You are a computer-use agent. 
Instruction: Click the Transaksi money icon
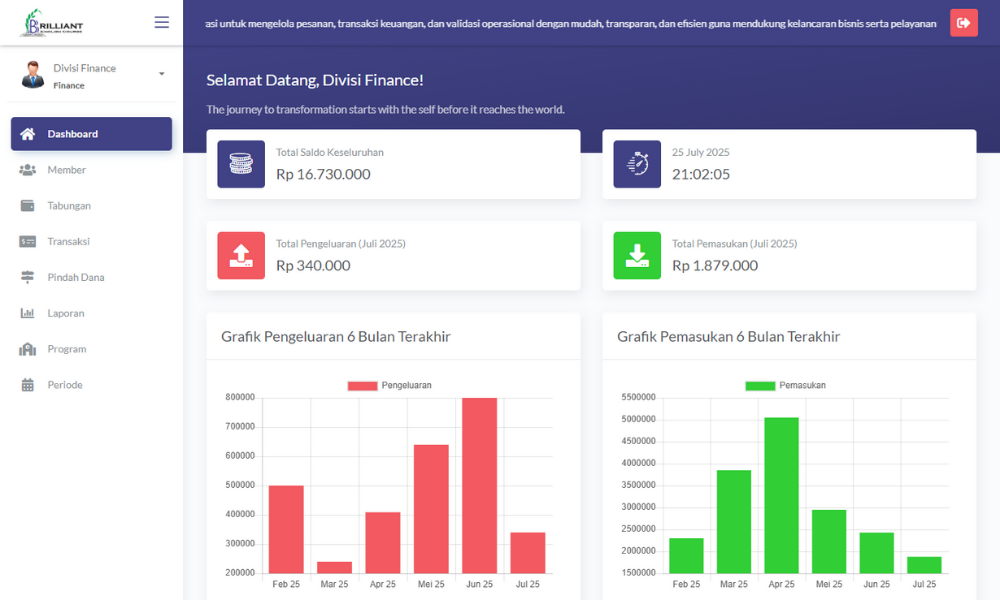(27, 242)
